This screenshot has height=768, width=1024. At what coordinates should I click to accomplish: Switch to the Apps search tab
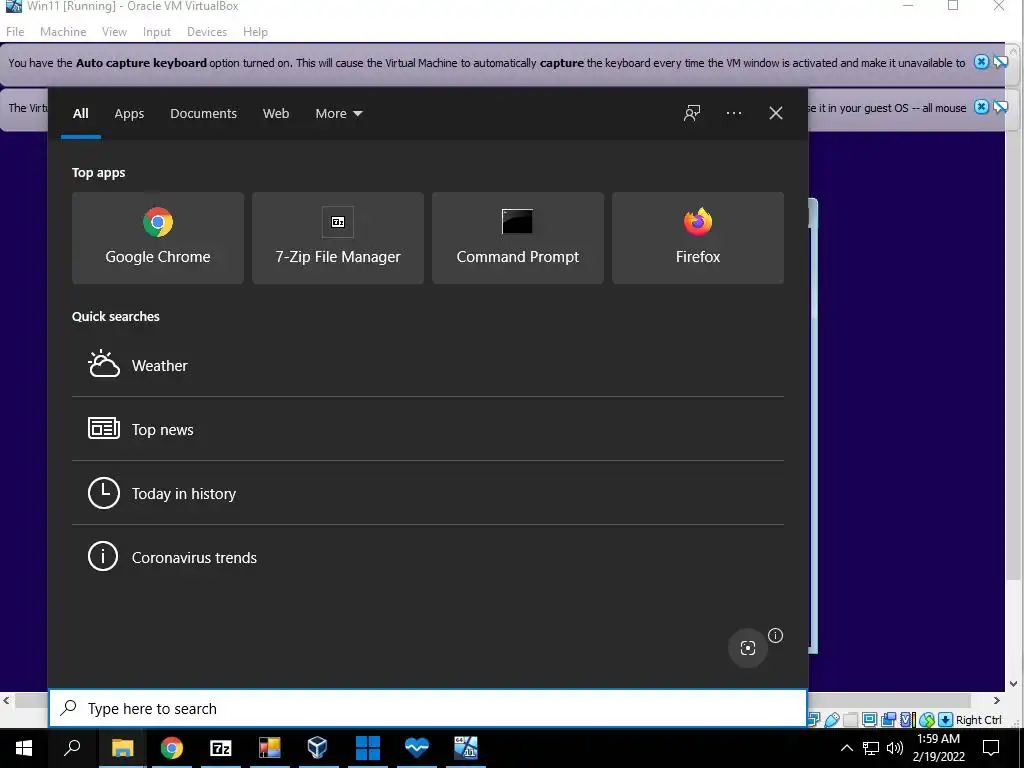(129, 113)
